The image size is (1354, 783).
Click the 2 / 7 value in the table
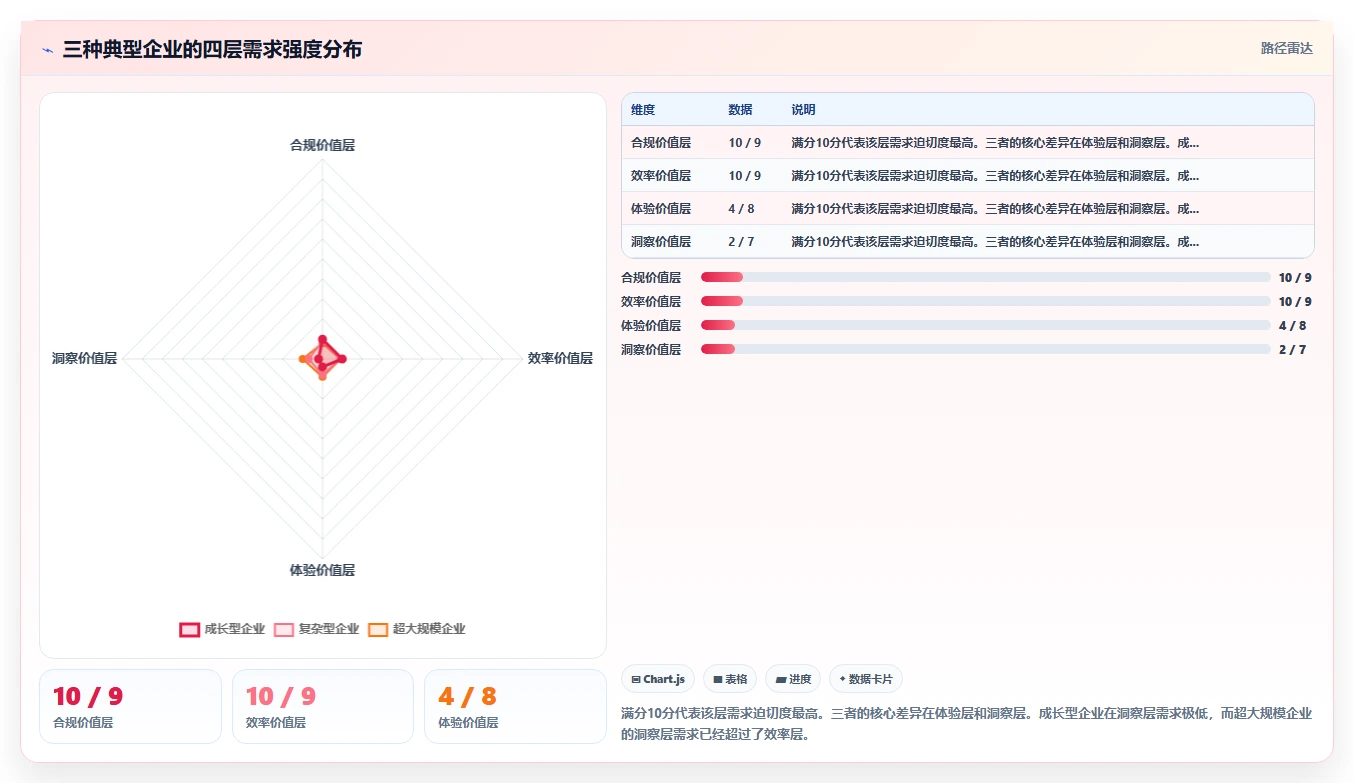742,242
